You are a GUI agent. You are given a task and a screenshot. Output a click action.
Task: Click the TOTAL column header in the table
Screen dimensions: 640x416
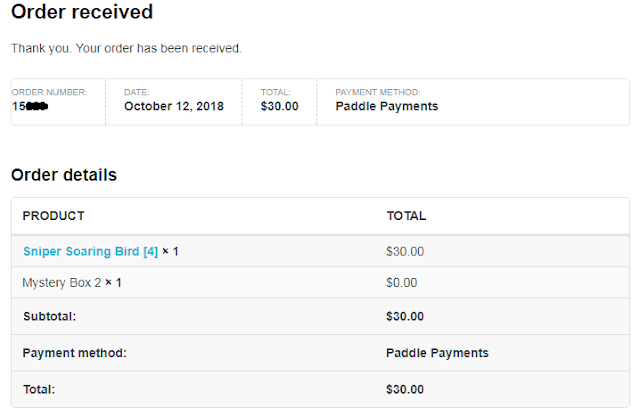click(406, 216)
